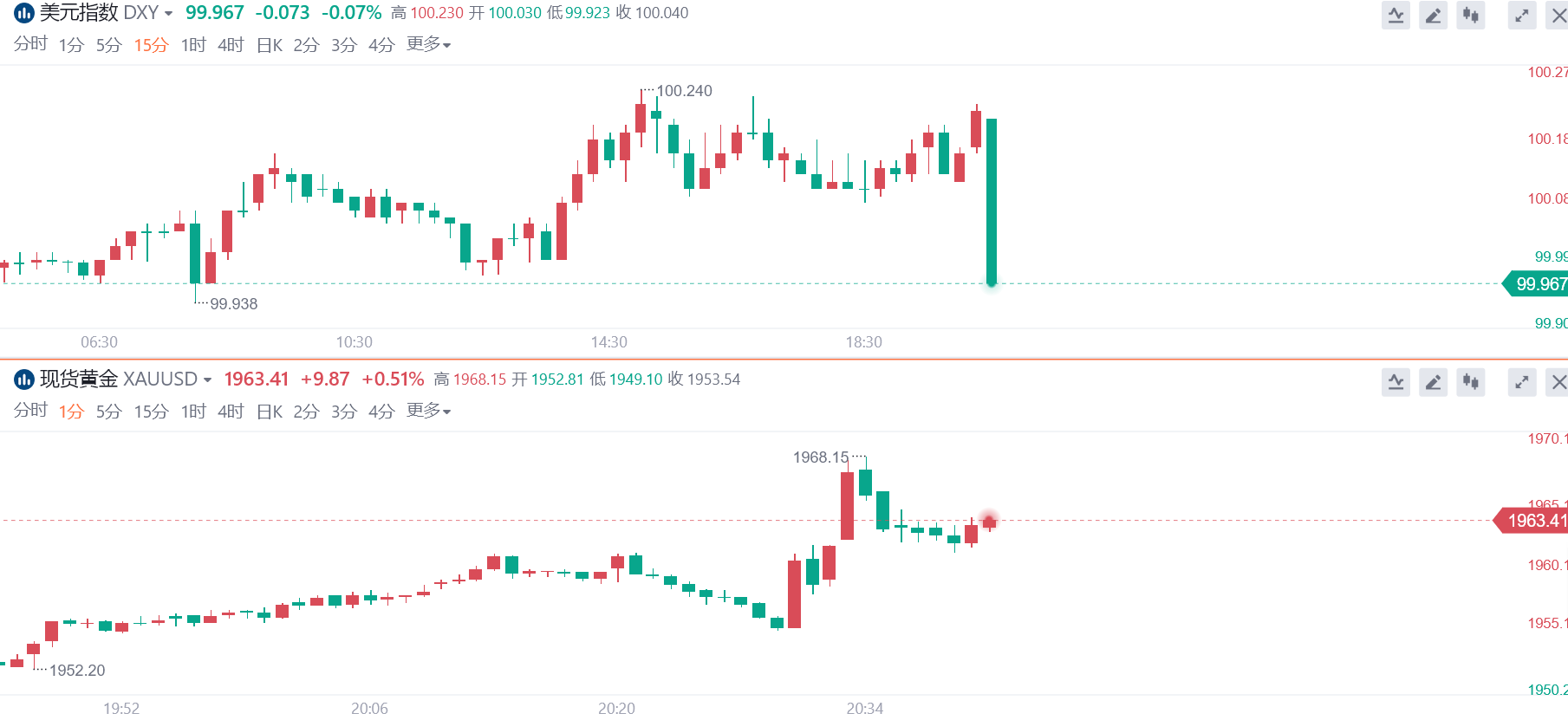Switch XAUUSD chart to 15分 timeframe
The height and width of the screenshot is (720, 1568).
[x=150, y=412]
